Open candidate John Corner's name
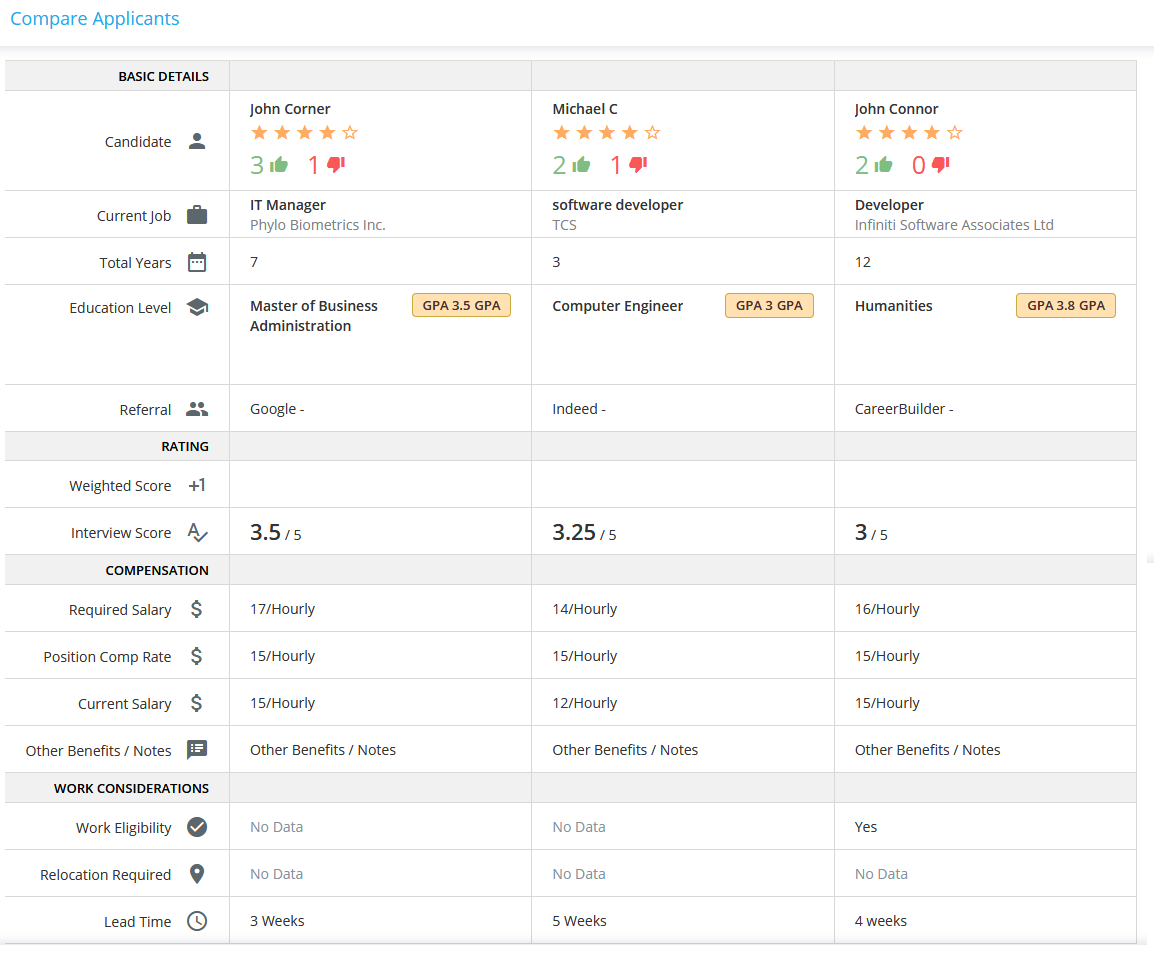 click(x=290, y=109)
